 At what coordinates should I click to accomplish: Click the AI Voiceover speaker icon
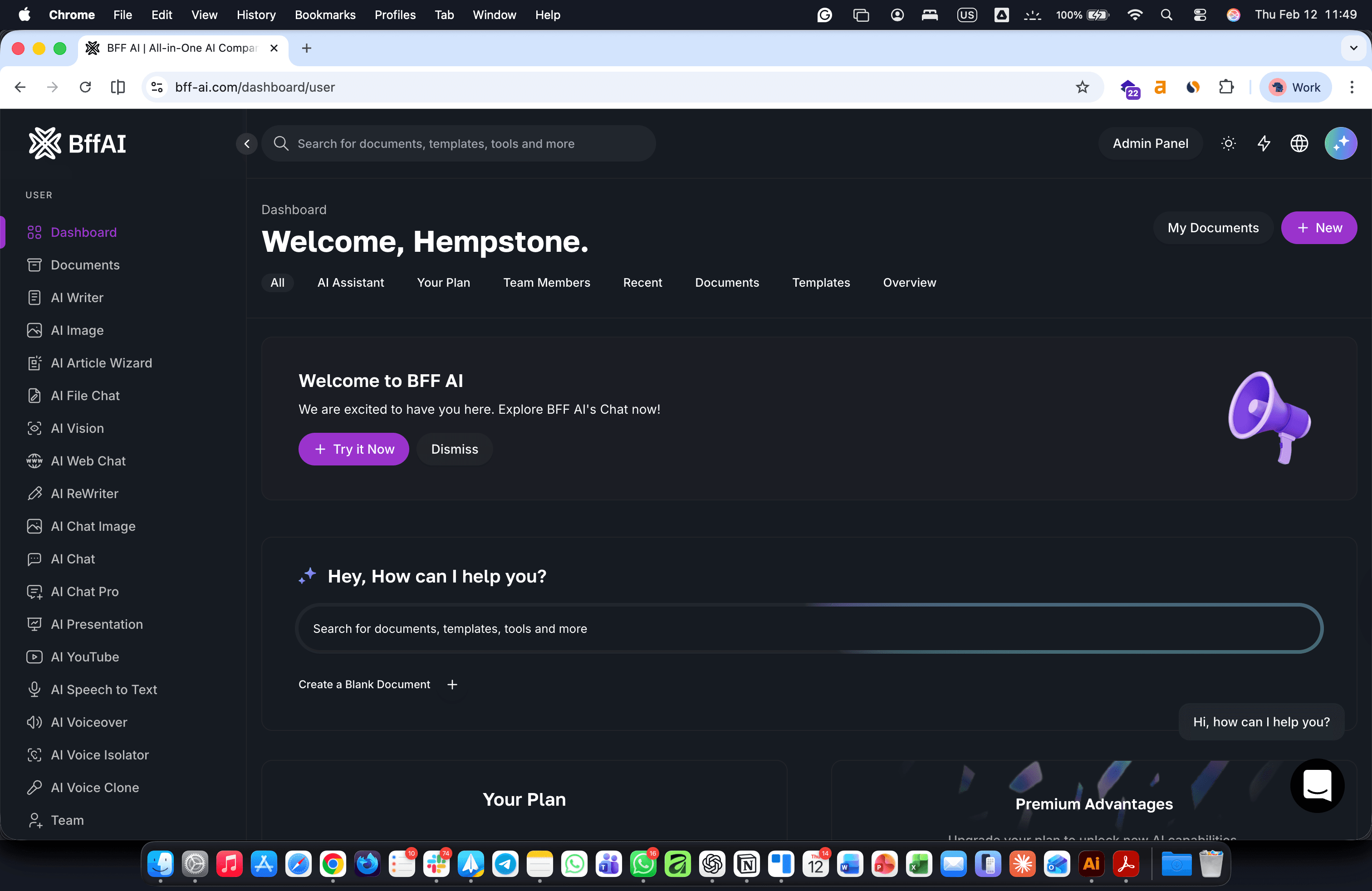pyautogui.click(x=34, y=722)
